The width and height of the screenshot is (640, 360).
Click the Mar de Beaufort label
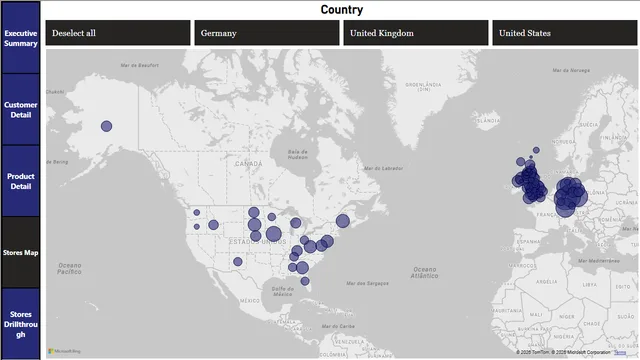coord(140,65)
